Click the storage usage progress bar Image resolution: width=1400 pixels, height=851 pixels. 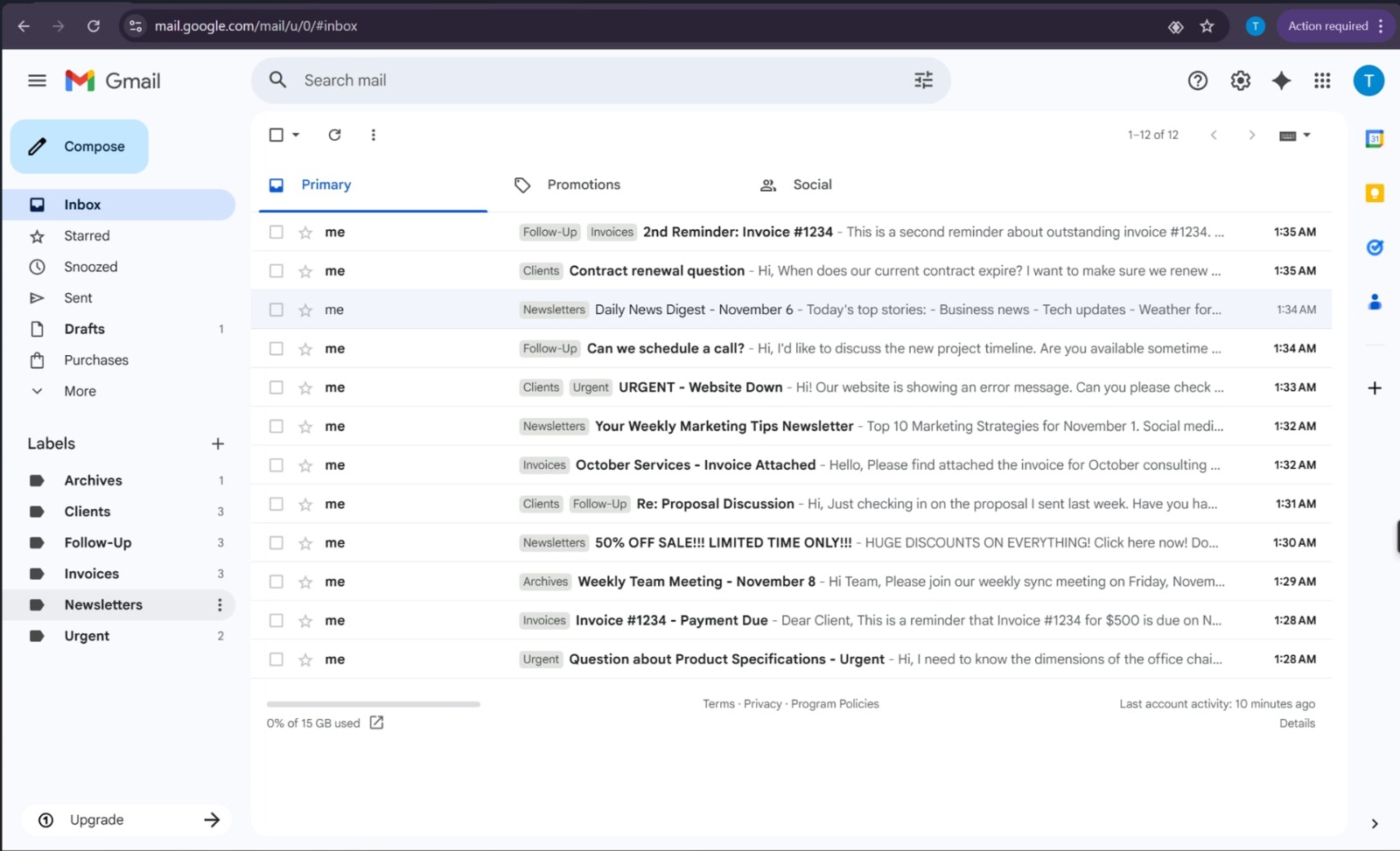click(x=374, y=704)
